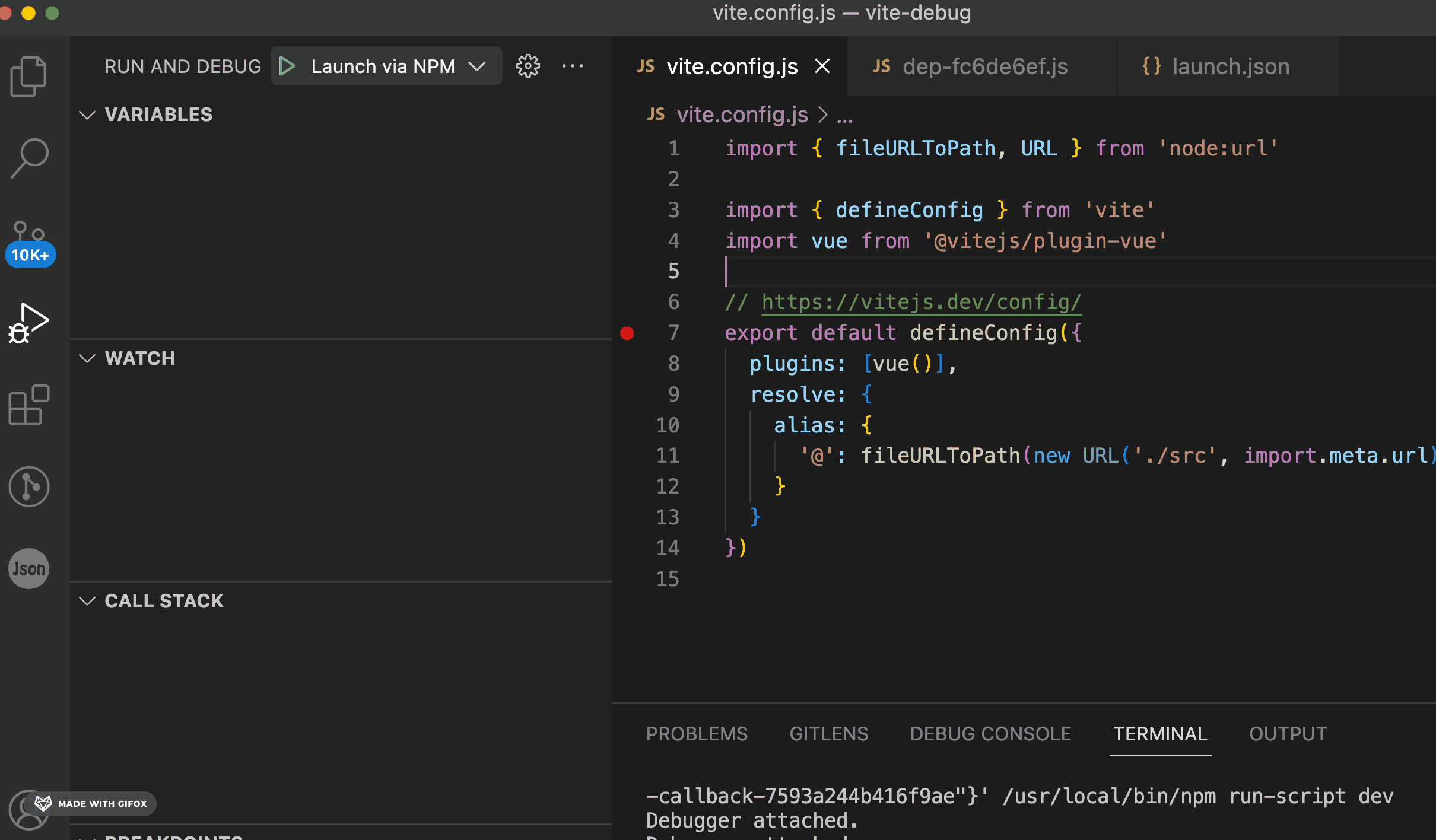
Task: Collapse the WATCH section
Action: [87, 358]
